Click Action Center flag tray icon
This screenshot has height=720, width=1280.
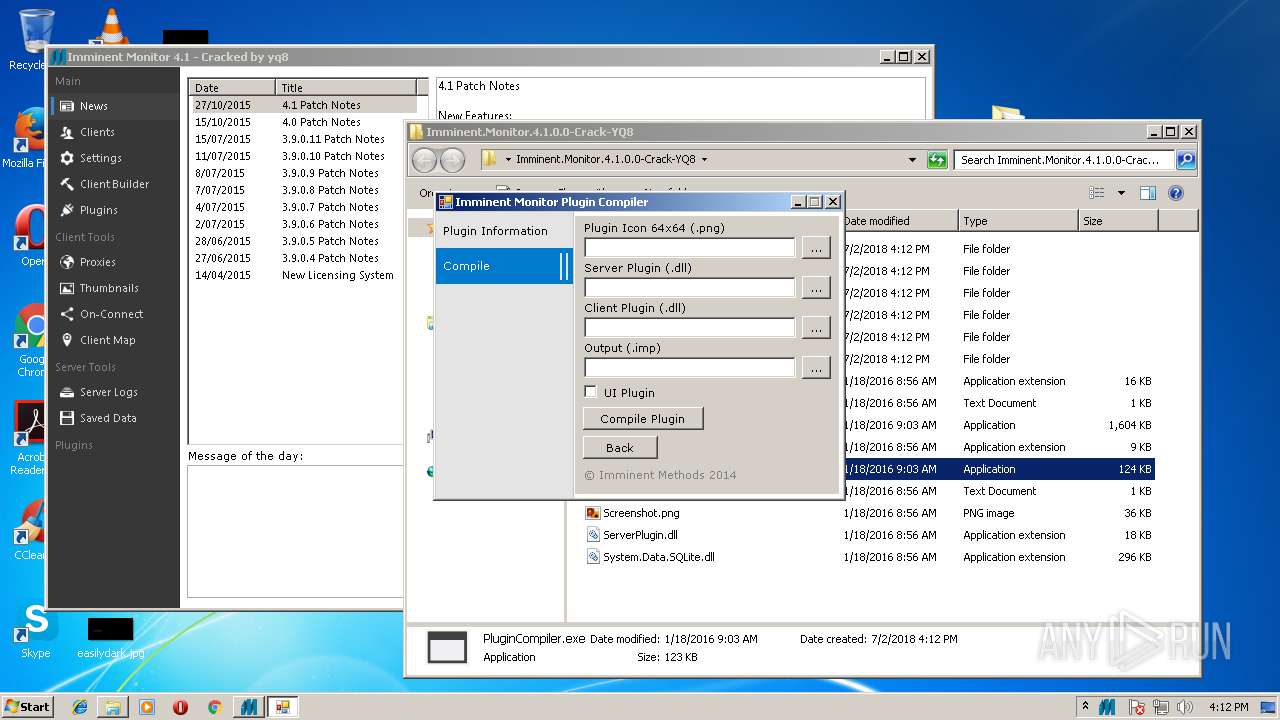tap(1137, 707)
